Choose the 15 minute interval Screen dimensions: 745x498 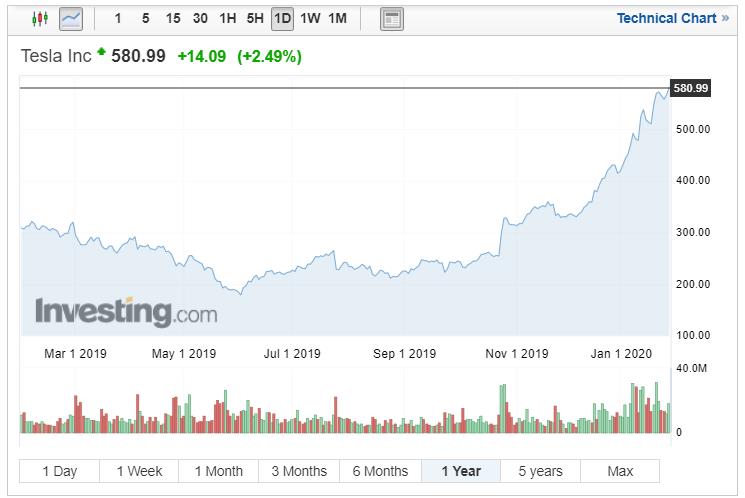[x=173, y=18]
